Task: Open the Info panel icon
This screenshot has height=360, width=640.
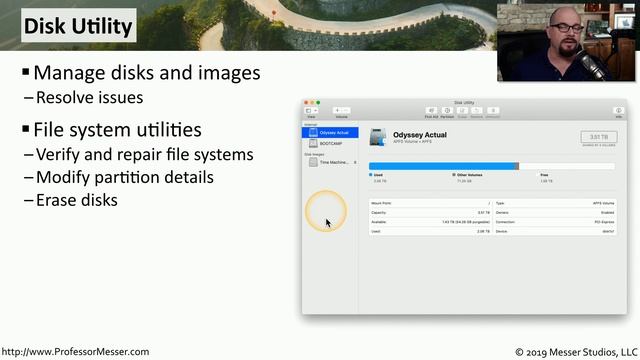Action: click(x=618, y=111)
